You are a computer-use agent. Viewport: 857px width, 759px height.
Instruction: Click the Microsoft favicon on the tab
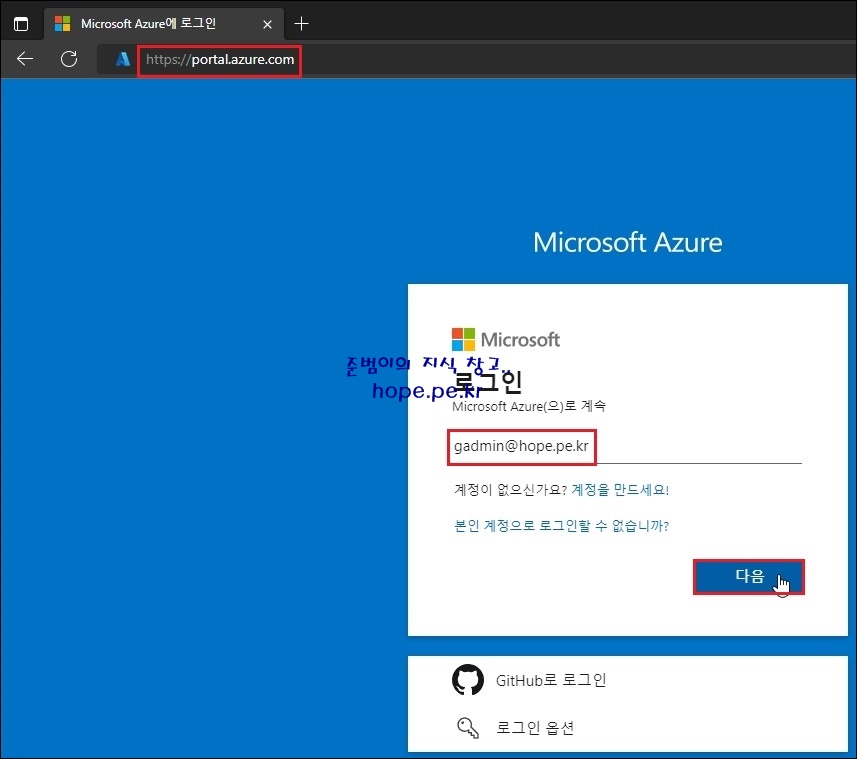point(62,23)
